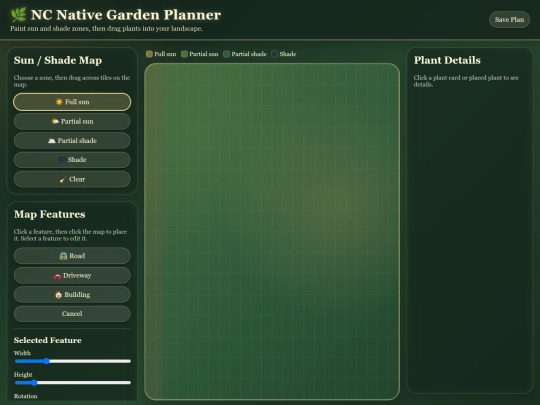
Task: Choose the Partial sun zone
Action: [x=72, y=121]
